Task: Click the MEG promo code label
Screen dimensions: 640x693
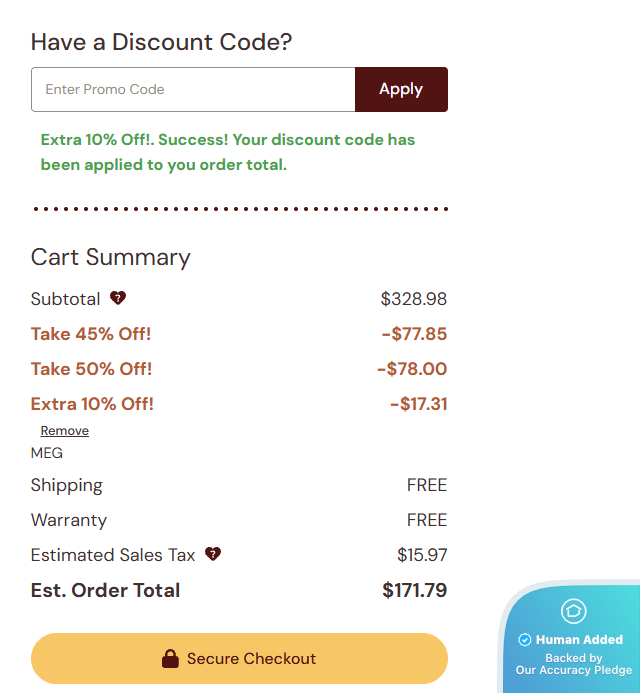Action: click(x=47, y=453)
